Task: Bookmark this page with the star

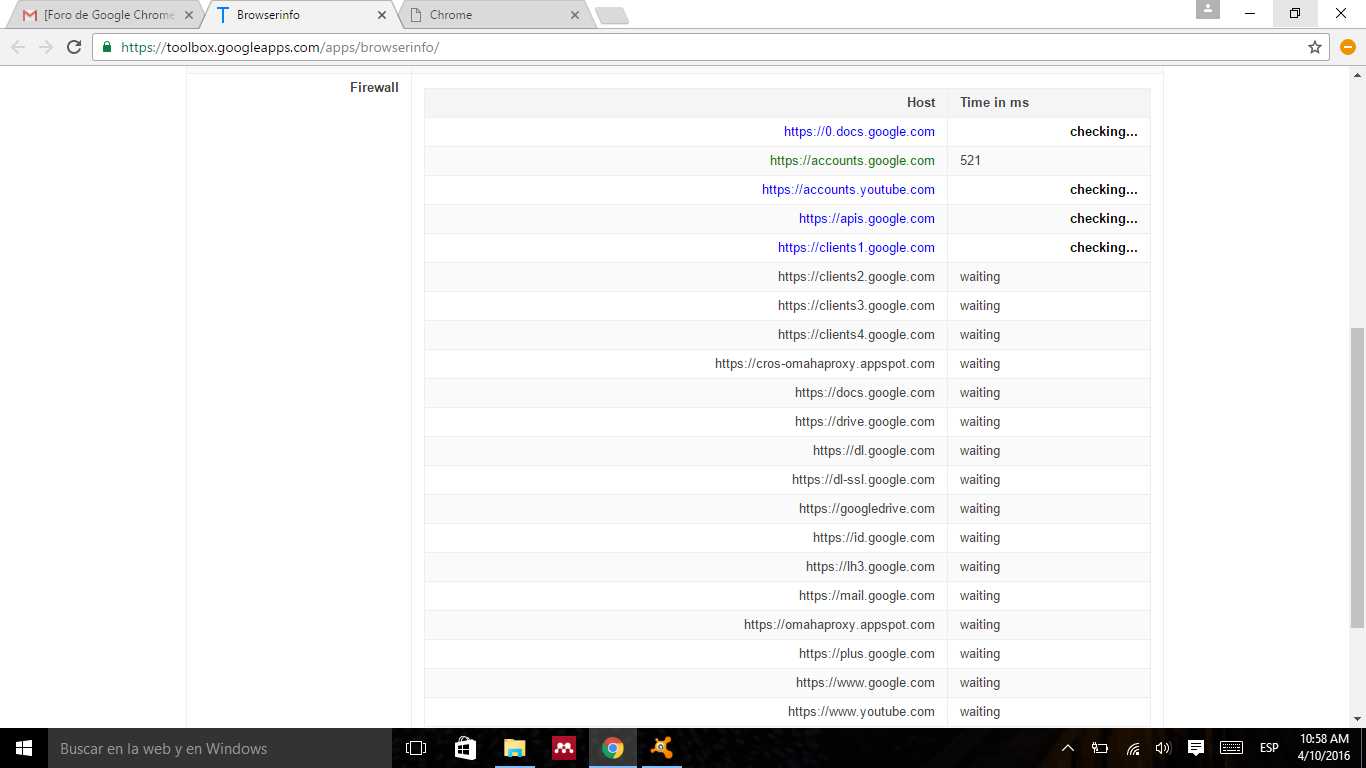Action: click(1315, 47)
